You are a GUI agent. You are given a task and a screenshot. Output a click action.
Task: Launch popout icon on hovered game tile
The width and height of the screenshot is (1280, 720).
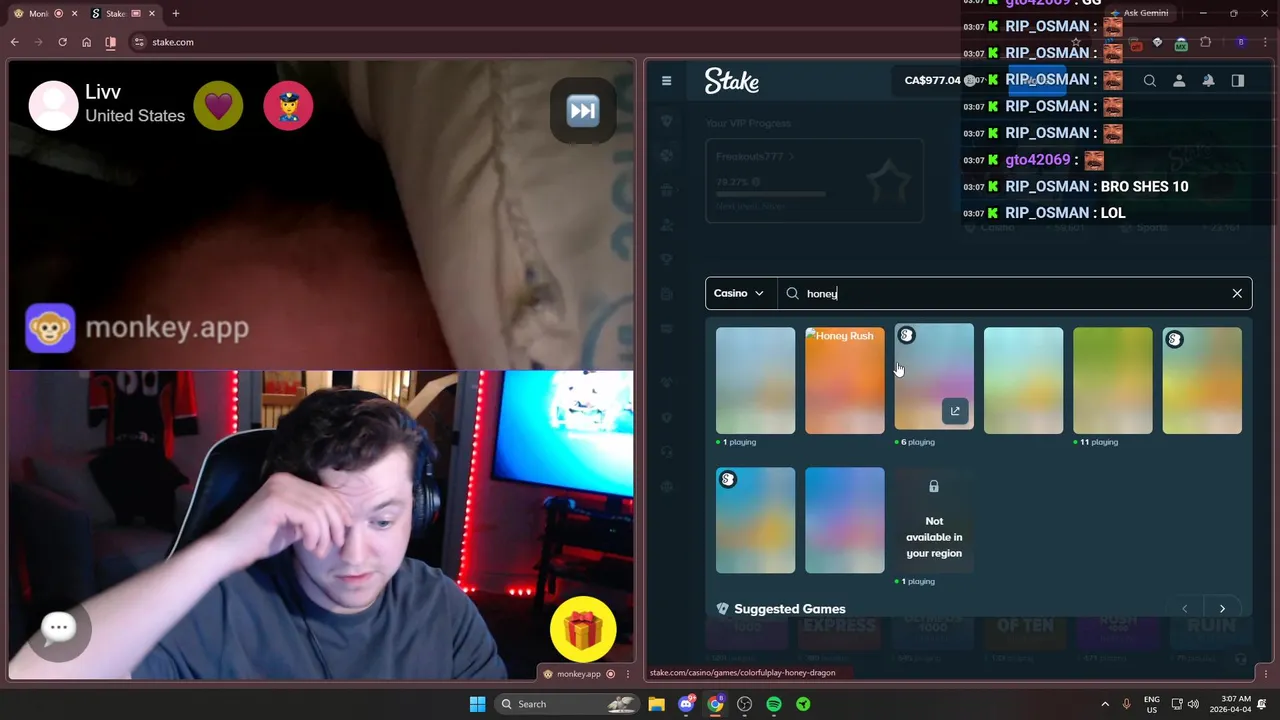(955, 411)
